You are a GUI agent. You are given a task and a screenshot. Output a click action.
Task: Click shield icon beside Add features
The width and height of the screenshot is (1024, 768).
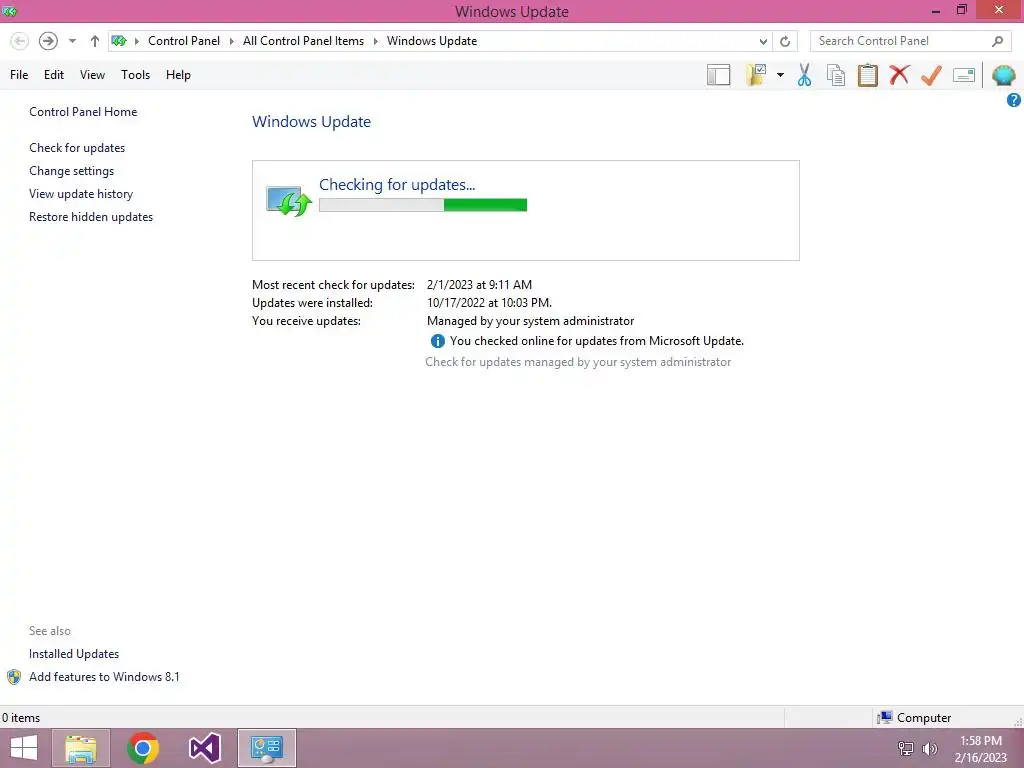(14, 677)
